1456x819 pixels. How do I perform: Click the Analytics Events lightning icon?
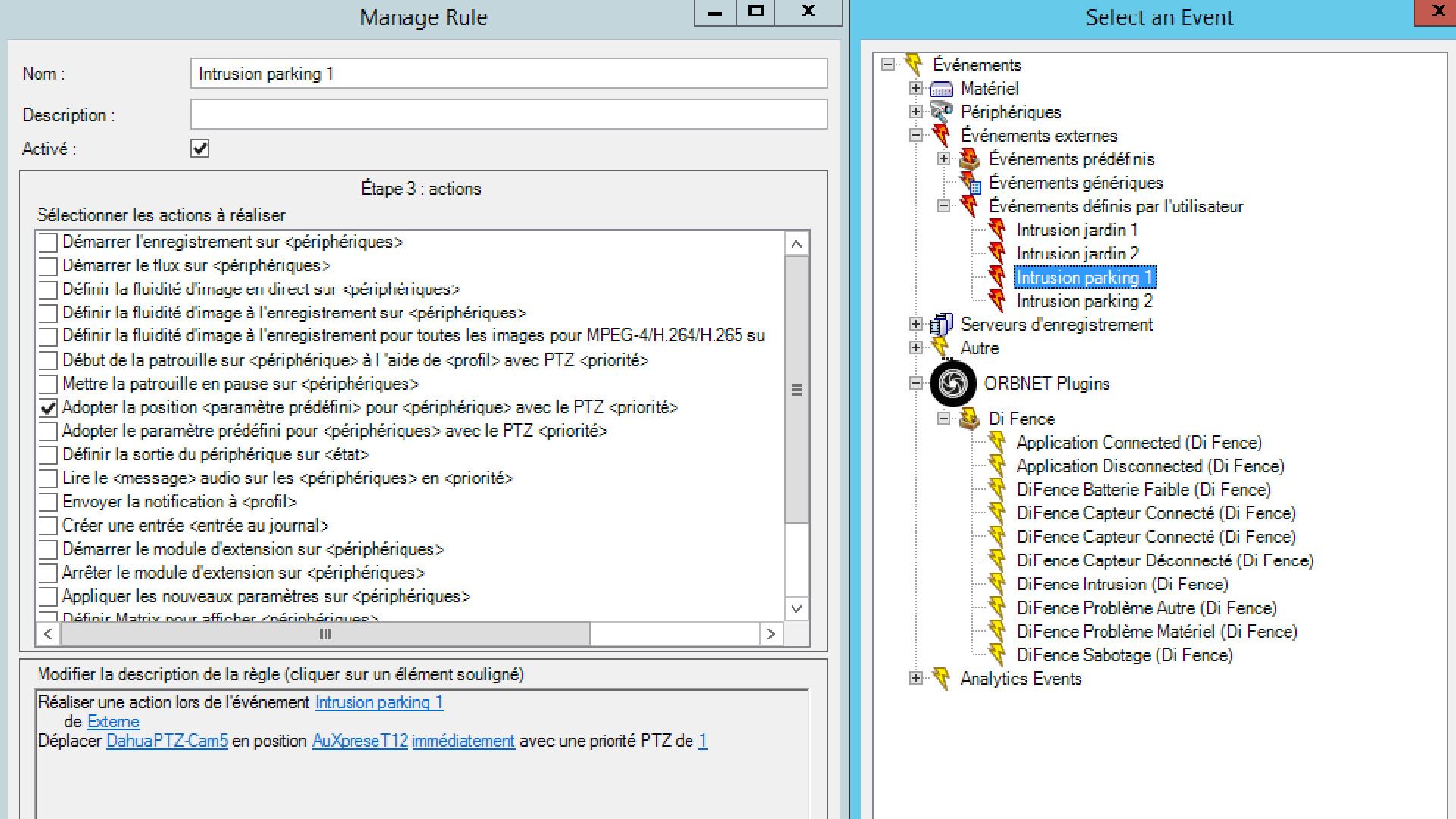coord(941,679)
